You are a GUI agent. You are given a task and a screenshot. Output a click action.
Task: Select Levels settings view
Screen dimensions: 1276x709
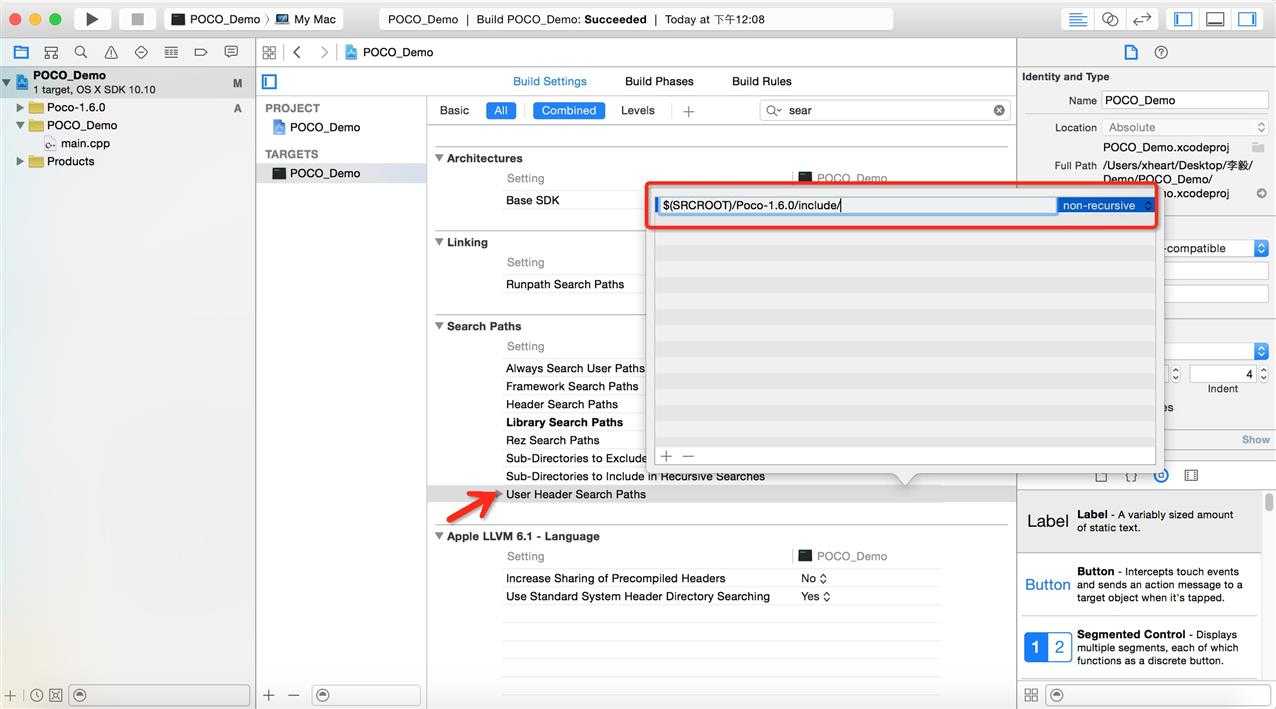click(x=638, y=110)
